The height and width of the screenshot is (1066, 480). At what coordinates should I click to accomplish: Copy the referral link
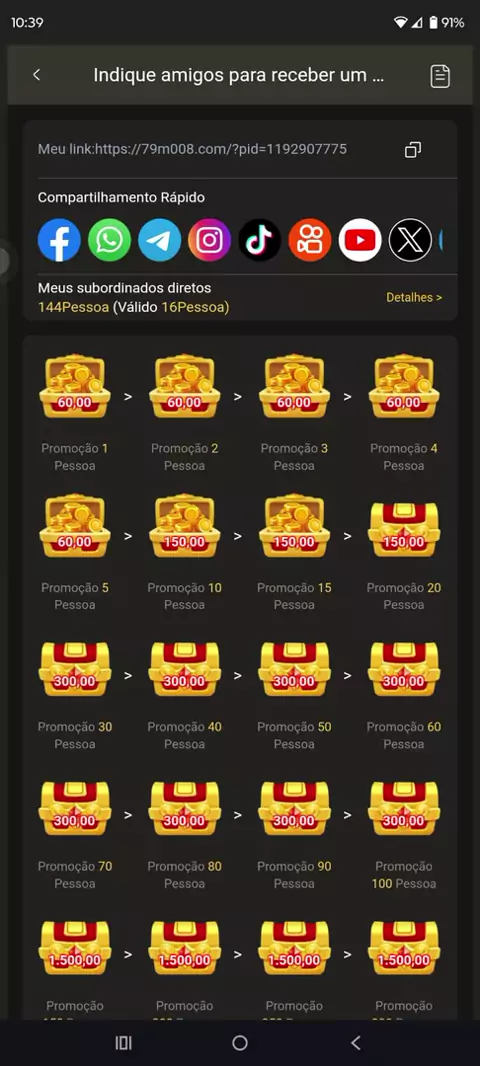[413, 150]
